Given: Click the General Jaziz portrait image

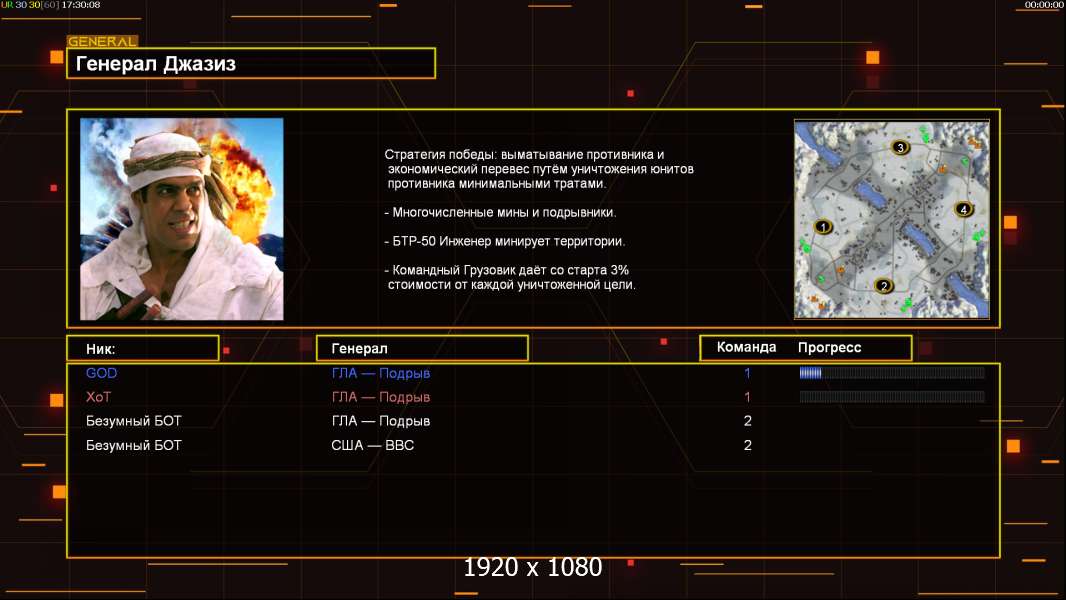Looking at the screenshot, I should 182,219.
